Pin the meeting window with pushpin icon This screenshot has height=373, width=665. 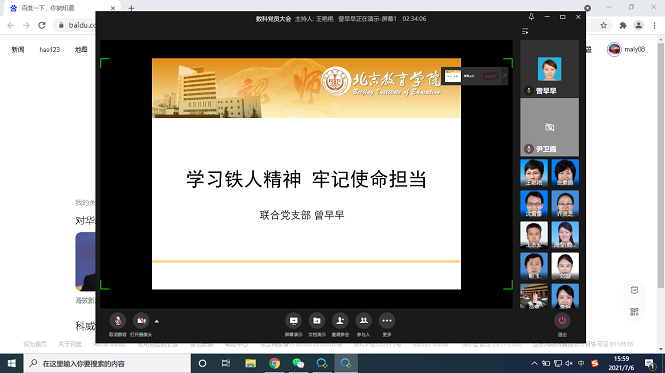531,17
